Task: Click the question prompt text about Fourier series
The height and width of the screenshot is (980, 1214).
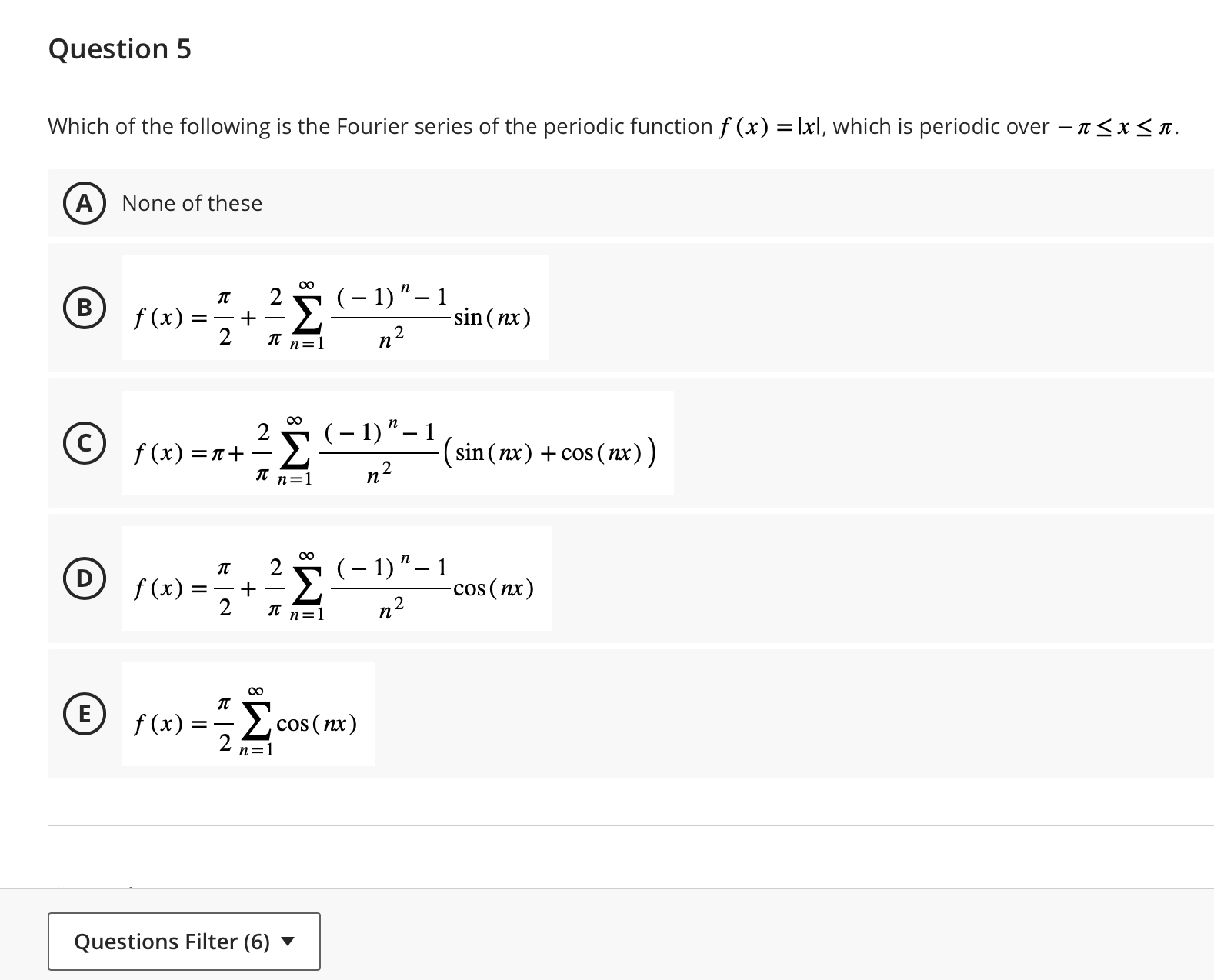Action: click(539, 126)
